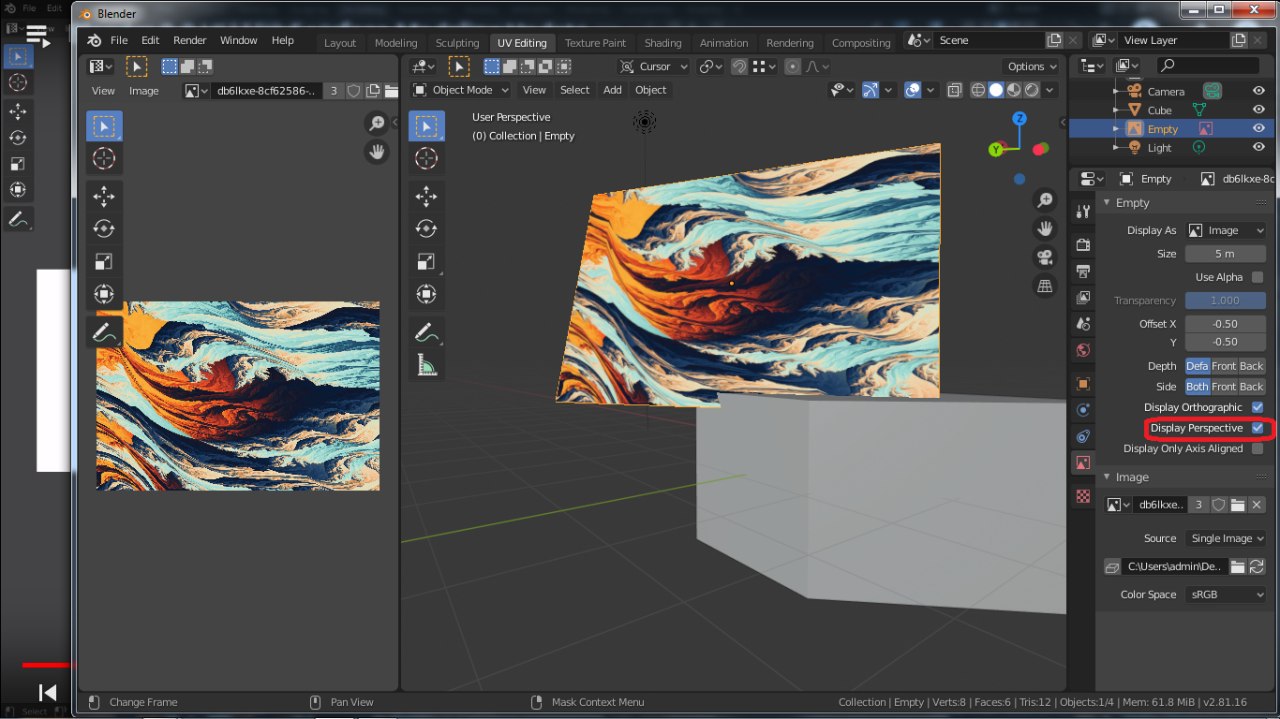The width and height of the screenshot is (1280, 719).
Task: Unlink the image with the X button
Action: coord(1257,505)
